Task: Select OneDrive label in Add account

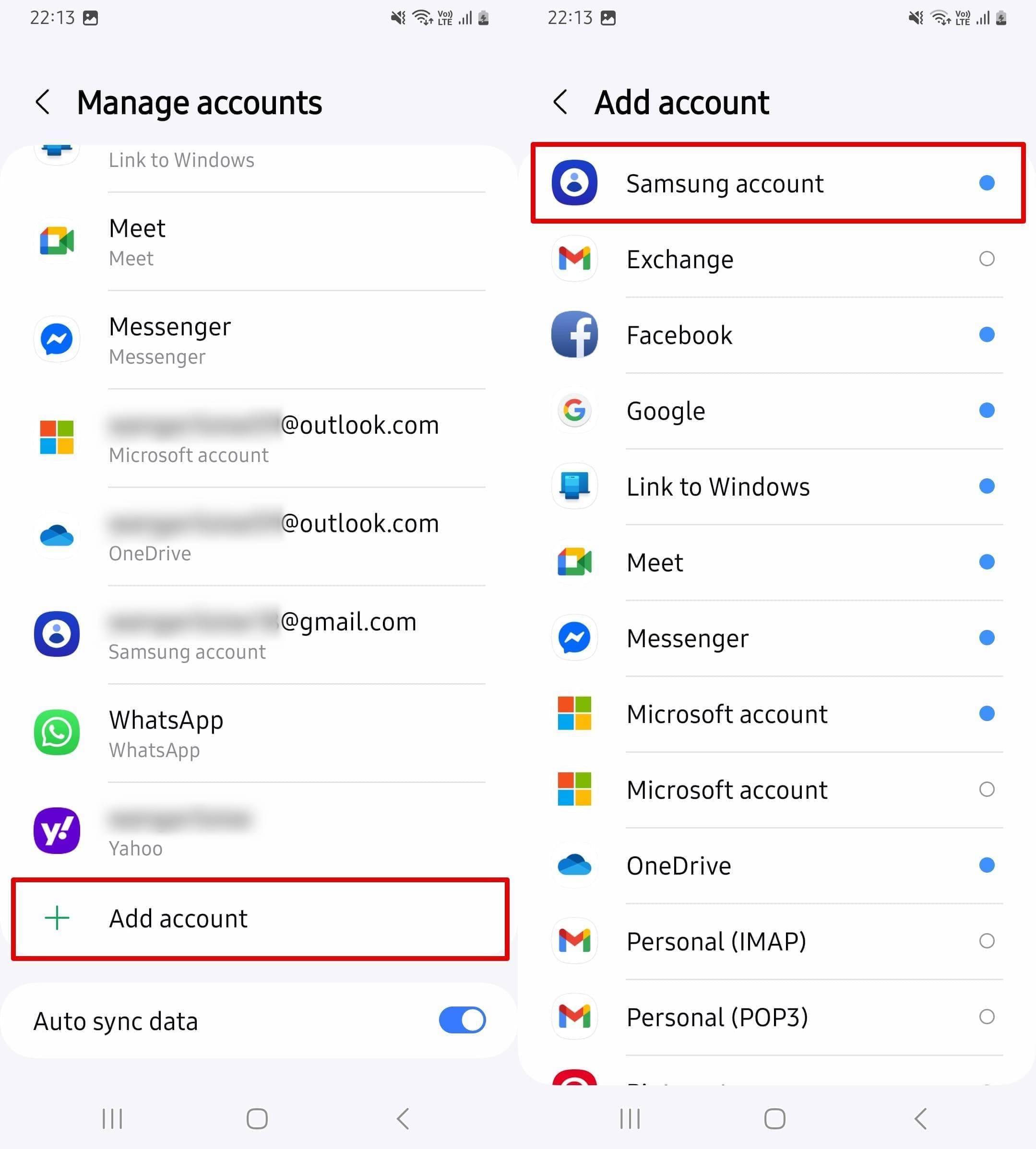Action: click(679, 865)
